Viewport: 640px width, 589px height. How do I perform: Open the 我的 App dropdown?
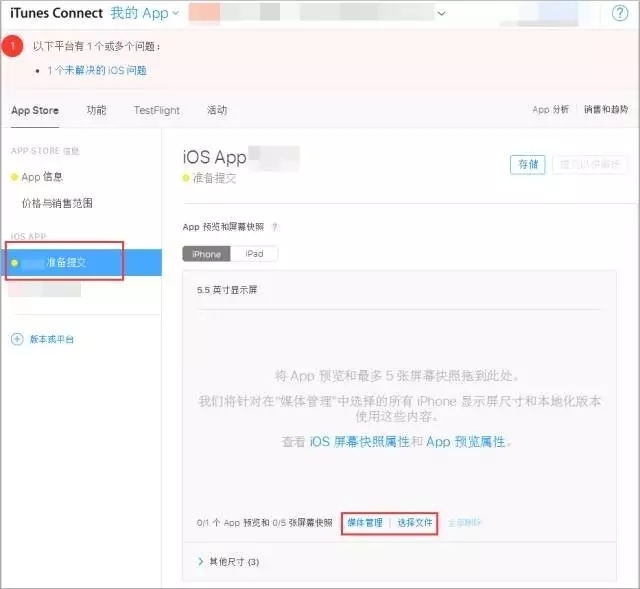pyautogui.click(x=144, y=13)
